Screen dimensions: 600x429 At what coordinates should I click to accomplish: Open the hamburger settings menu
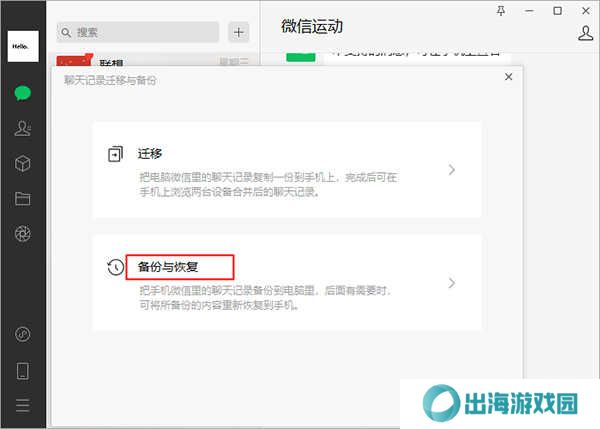(x=23, y=405)
